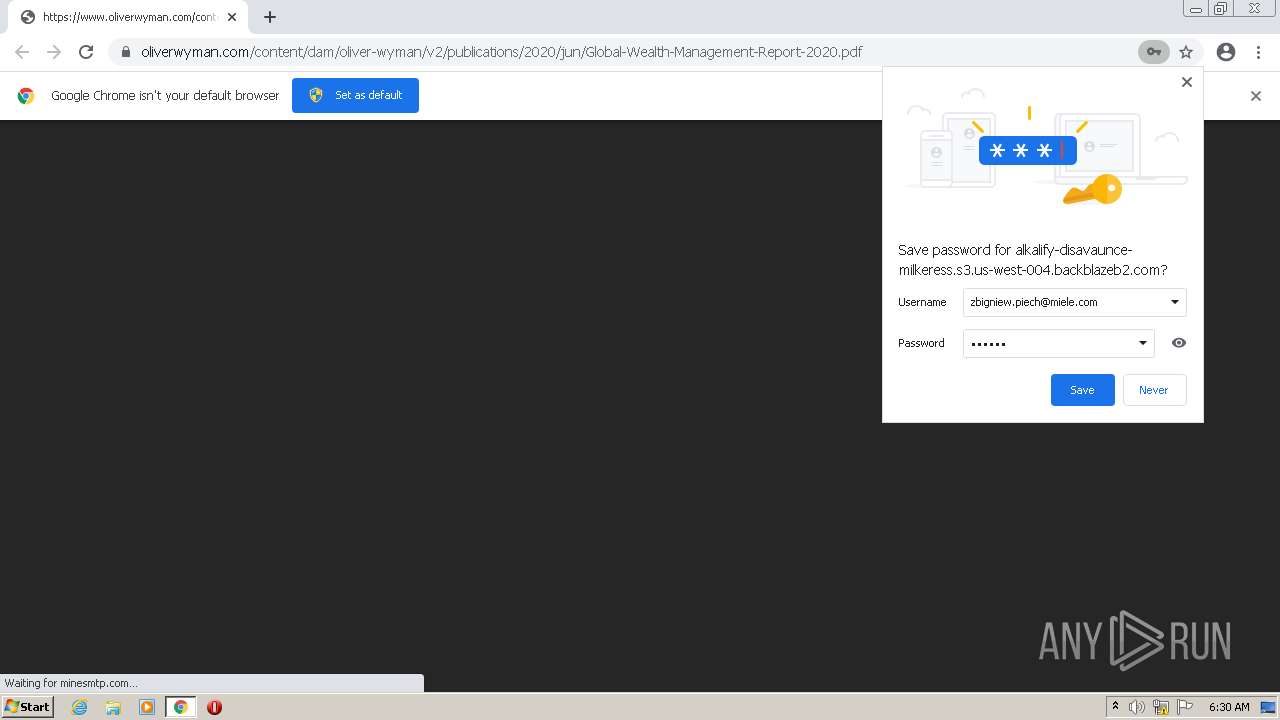Click the Chrome logo in notification bar
This screenshot has width=1280, height=720.
pyautogui.click(x=26, y=96)
